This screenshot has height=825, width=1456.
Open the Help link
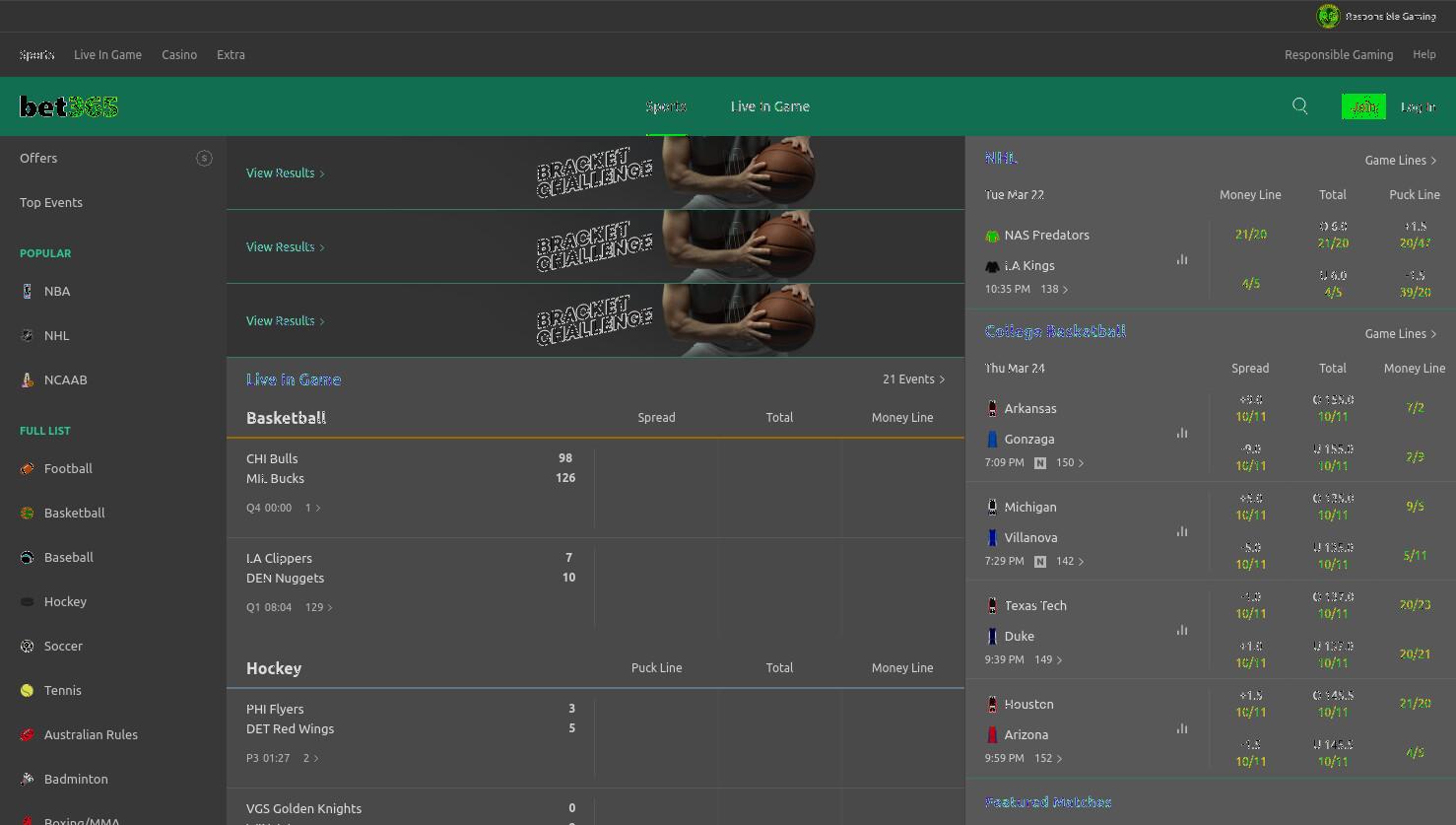coord(1424,54)
